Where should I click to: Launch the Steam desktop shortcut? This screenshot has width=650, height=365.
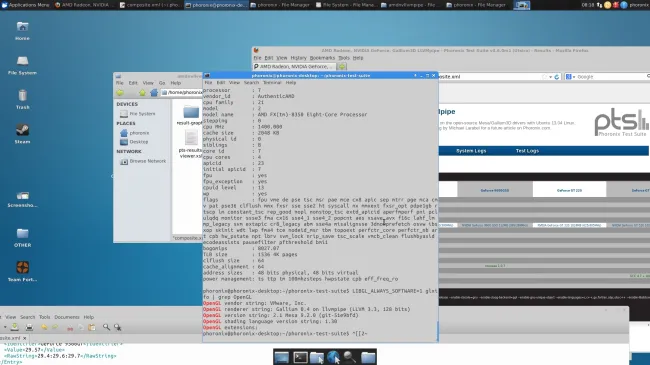click(x=22, y=134)
